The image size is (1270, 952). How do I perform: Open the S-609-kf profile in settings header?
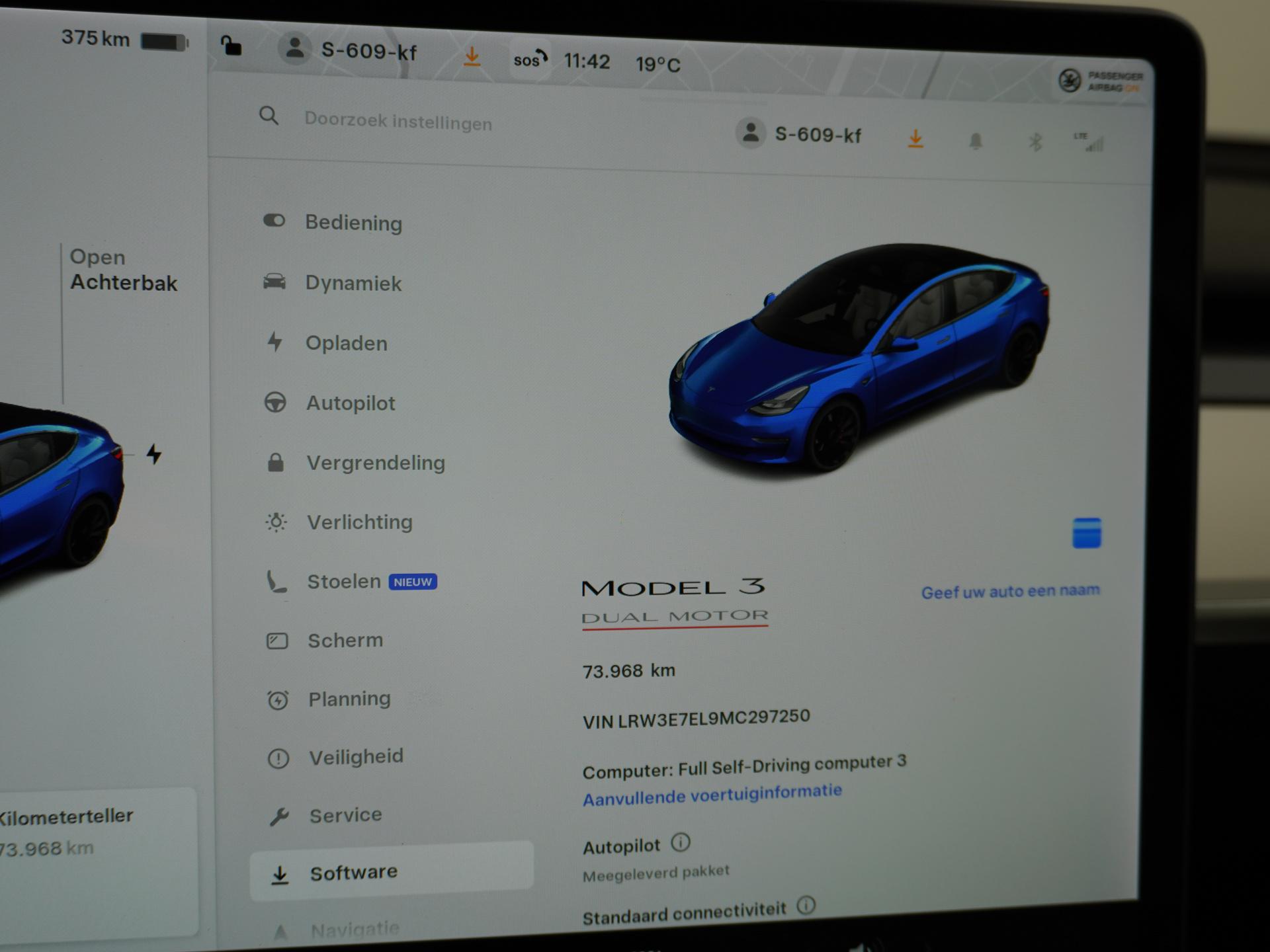click(798, 134)
